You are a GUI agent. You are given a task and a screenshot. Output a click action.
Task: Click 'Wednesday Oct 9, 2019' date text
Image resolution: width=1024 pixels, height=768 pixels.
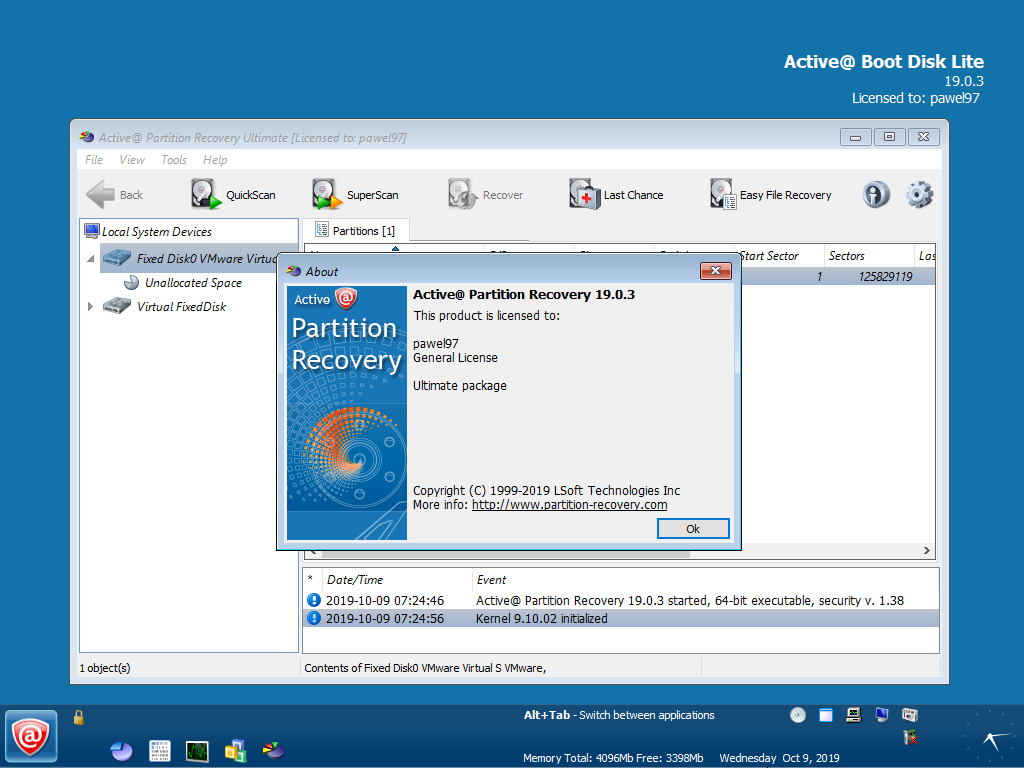tap(779, 758)
